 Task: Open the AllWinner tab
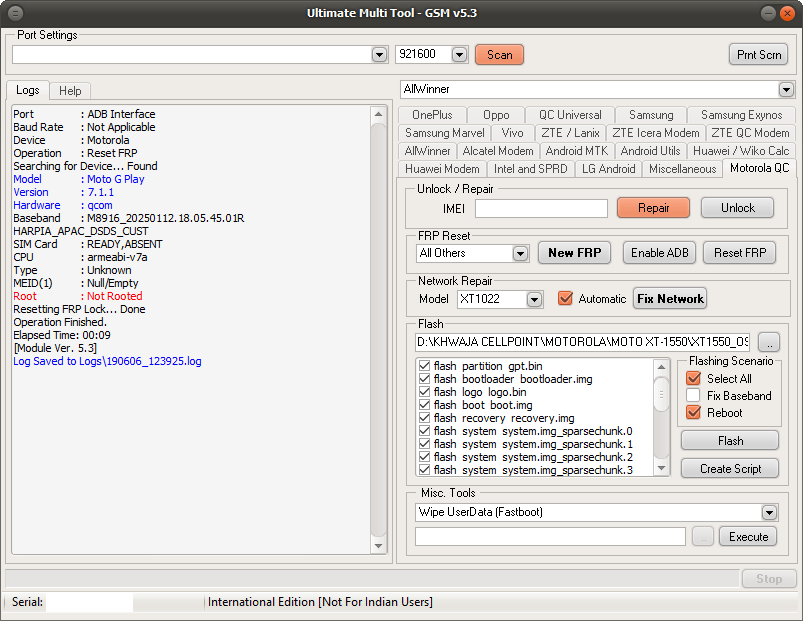427,151
